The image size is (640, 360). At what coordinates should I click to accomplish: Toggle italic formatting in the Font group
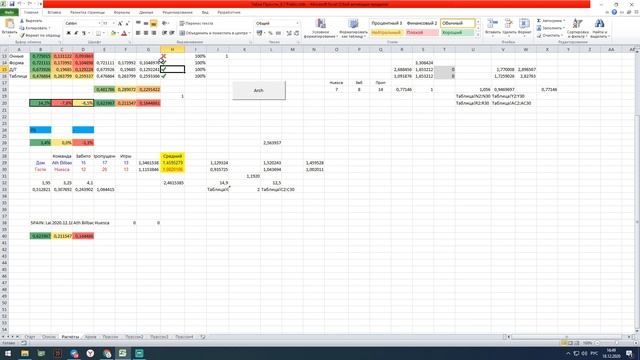tap(76, 33)
